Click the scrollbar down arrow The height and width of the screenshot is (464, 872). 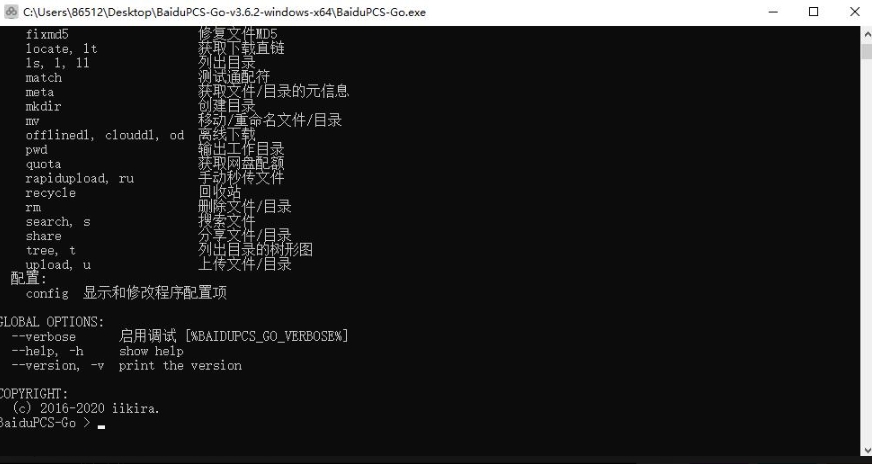[x=866, y=450]
